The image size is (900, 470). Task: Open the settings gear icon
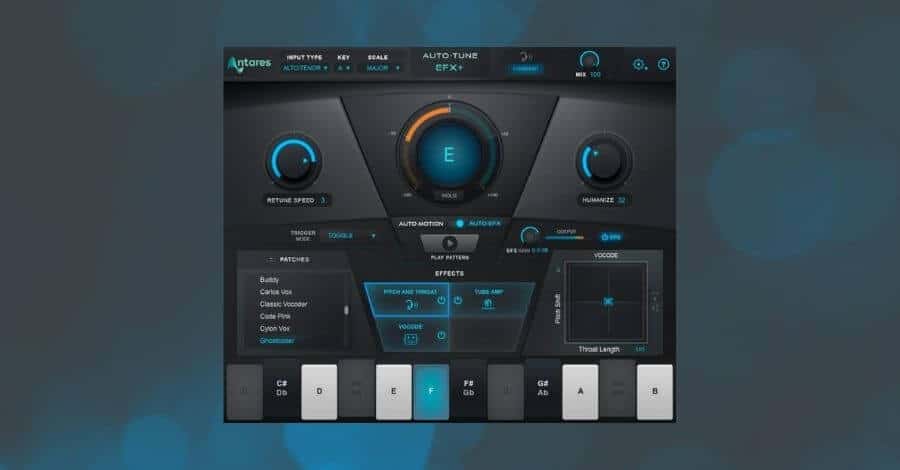639,64
